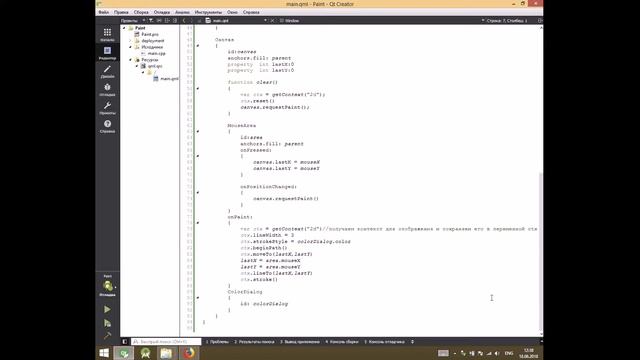Fold the ColorDialog code block marker

198,298
